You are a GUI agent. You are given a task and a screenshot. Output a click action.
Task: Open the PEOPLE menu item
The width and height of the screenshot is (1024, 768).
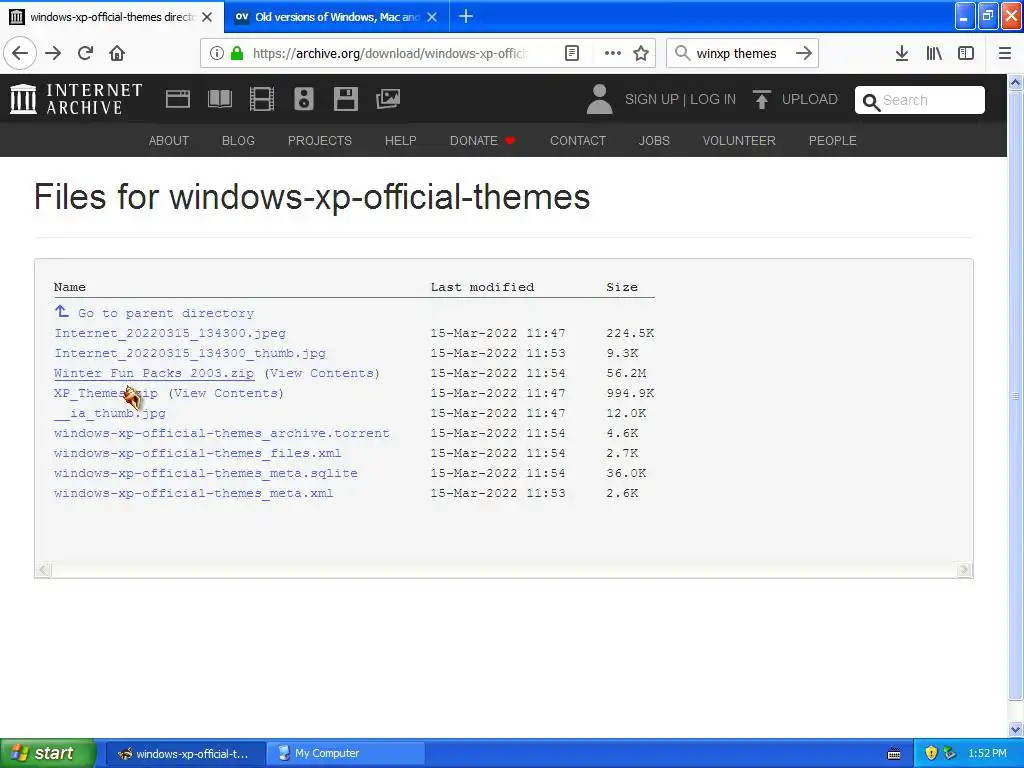(x=833, y=140)
